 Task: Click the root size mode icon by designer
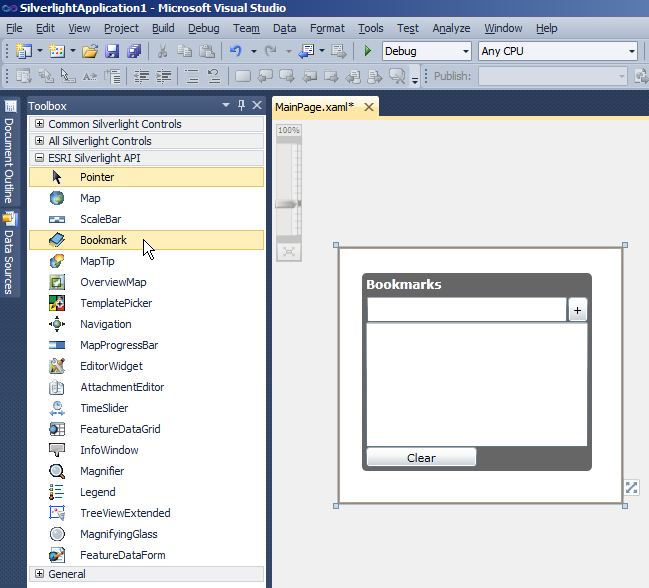pos(632,487)
